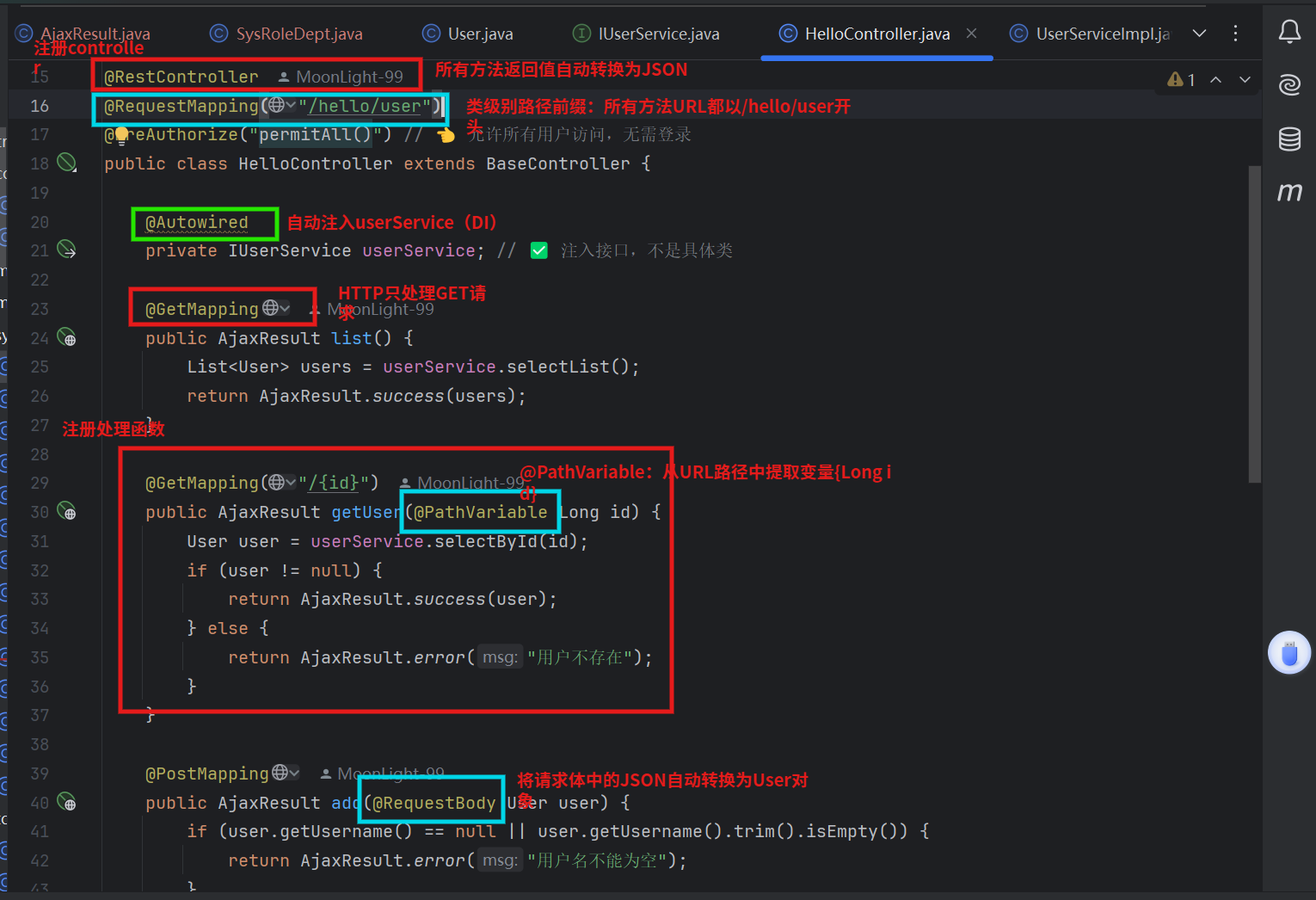
Task: Click the @Autowired annotation
Action: pyautogui.click(x=197, y=222)
